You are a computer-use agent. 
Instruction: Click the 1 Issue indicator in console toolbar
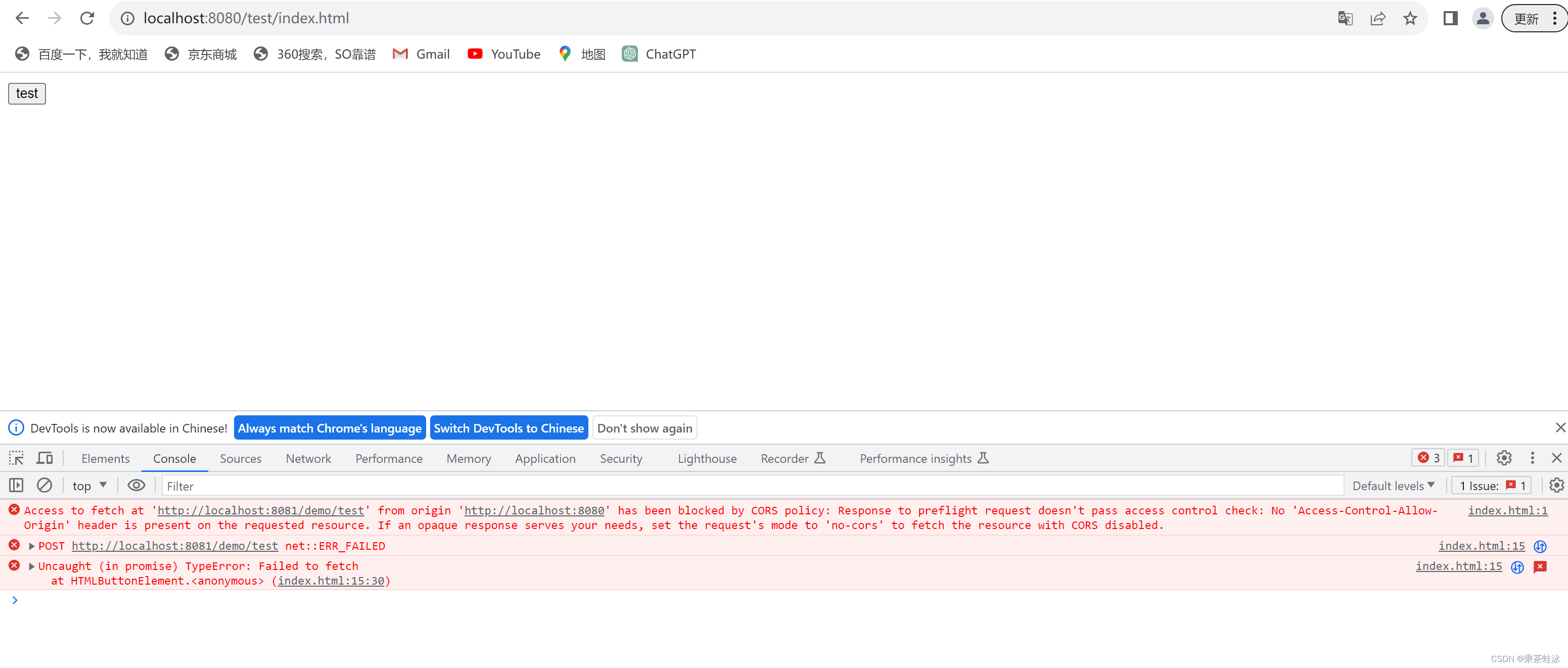(x=1492, y=486)
